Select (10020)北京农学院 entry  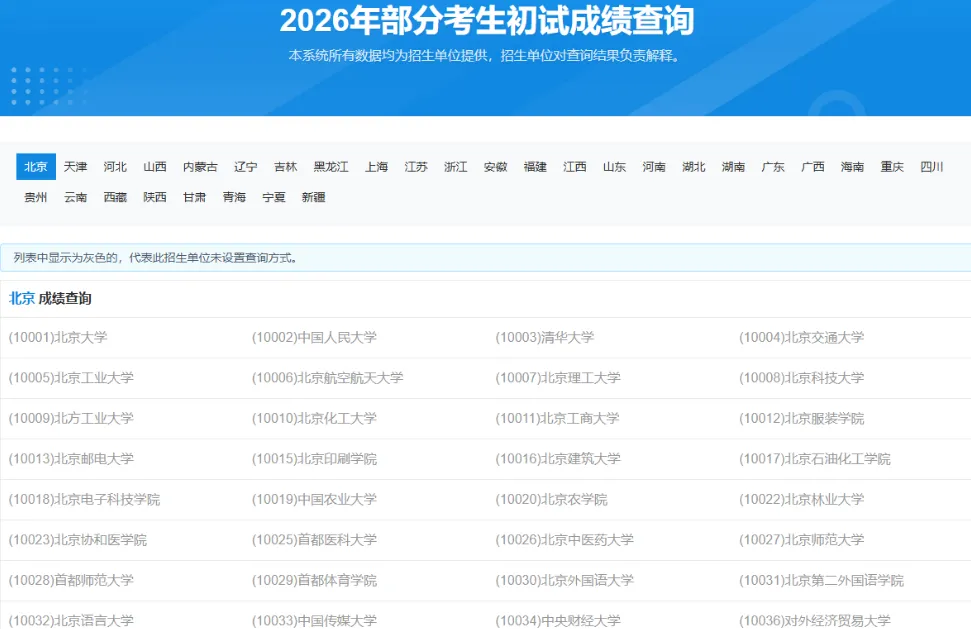pos(551,500)
